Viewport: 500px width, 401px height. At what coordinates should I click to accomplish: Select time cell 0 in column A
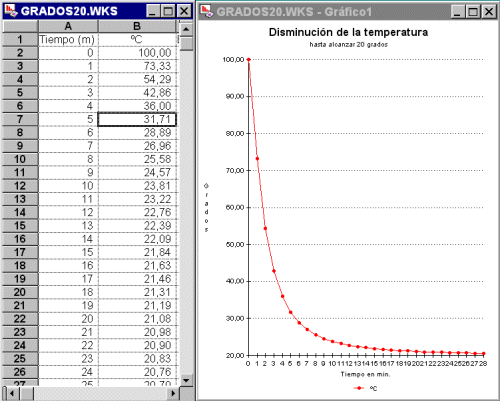tap(68, 53)
